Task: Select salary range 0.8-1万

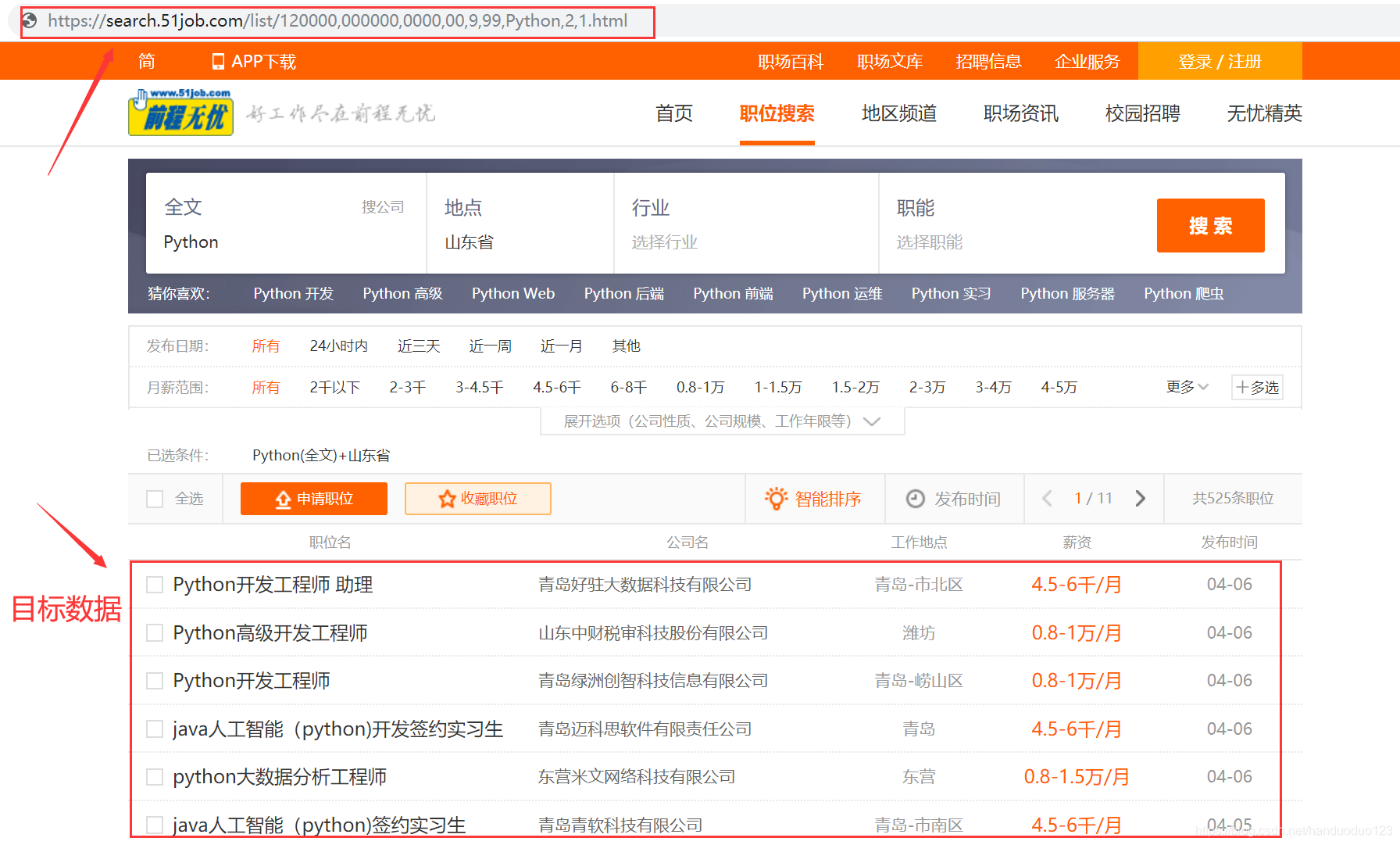Action: pyautogui.click(x=701, y=387)
